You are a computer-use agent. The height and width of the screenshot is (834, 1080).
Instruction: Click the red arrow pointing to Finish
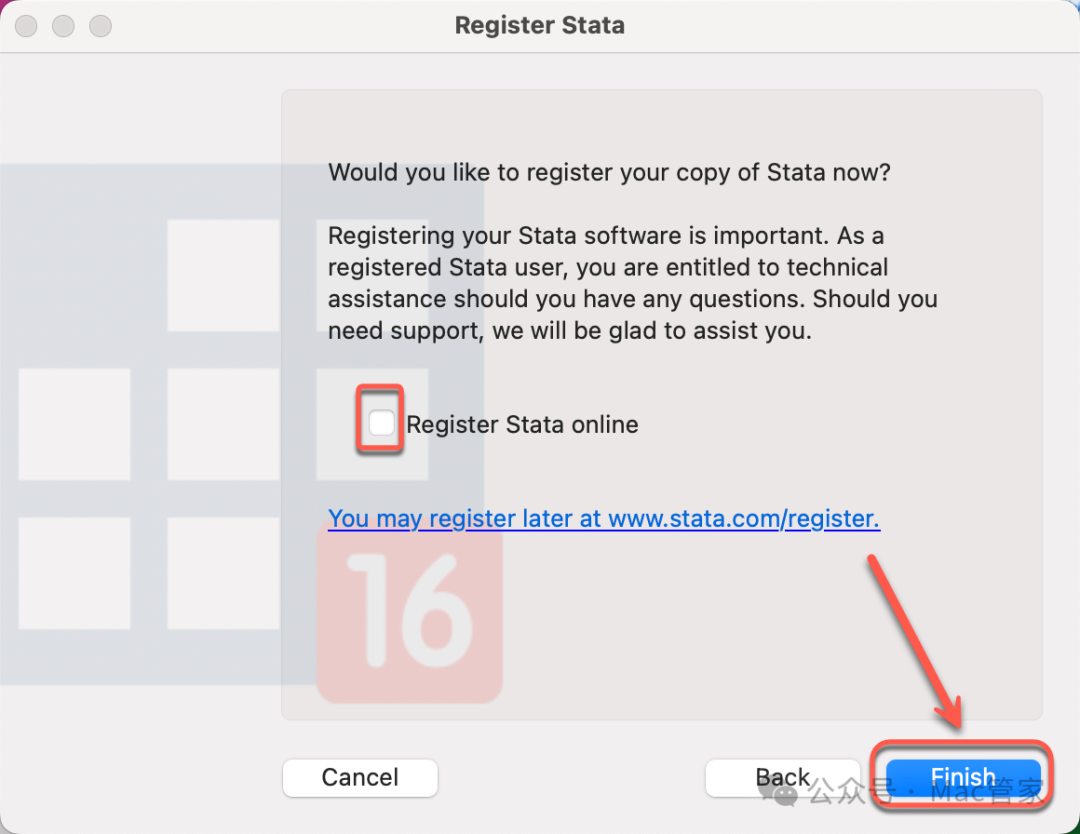coord(913,640)
